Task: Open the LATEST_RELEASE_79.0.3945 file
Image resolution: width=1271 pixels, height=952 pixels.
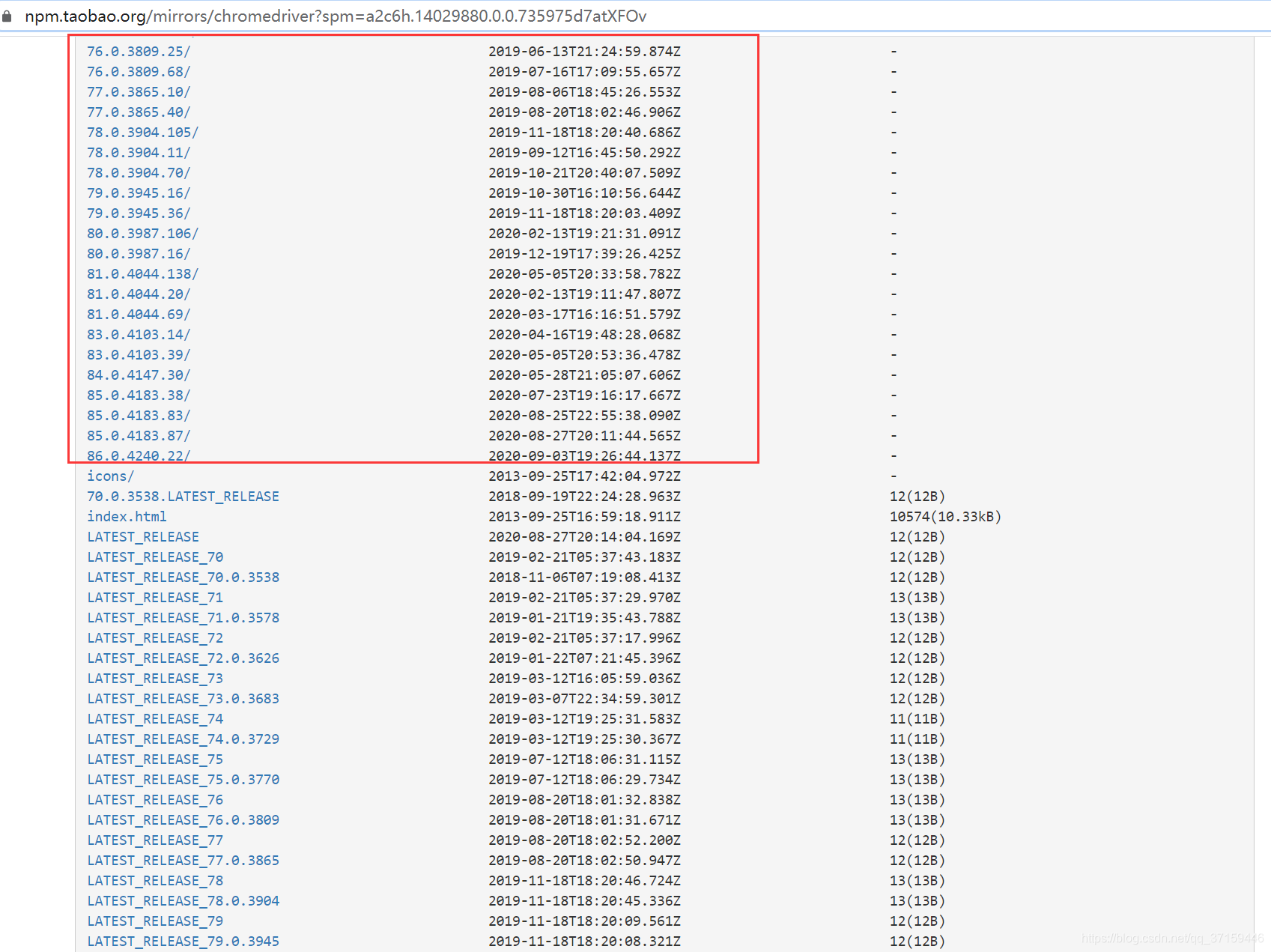Action: pyautogui.click(x=183, y=941)
